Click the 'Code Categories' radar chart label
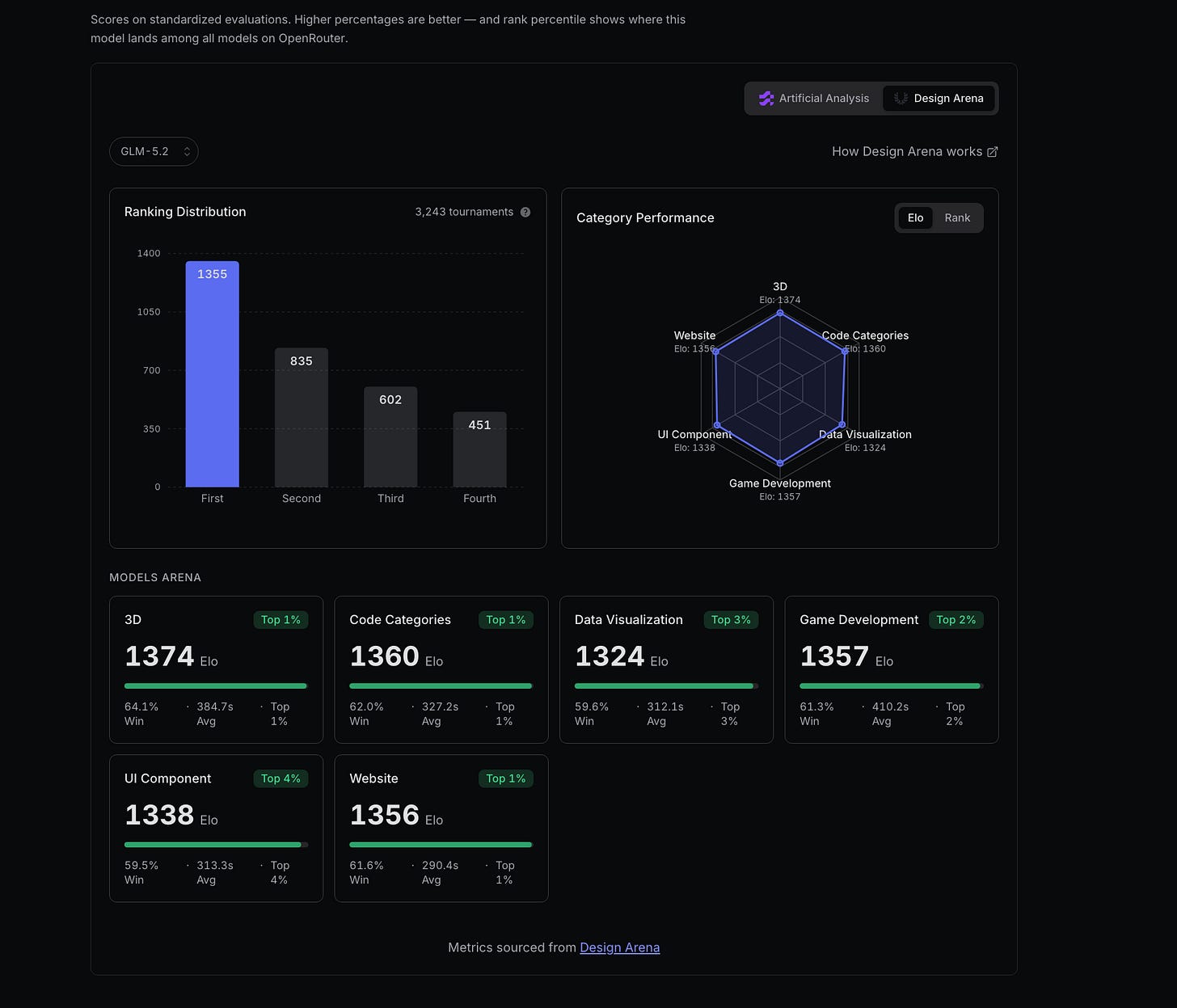 tap(865, 335)
